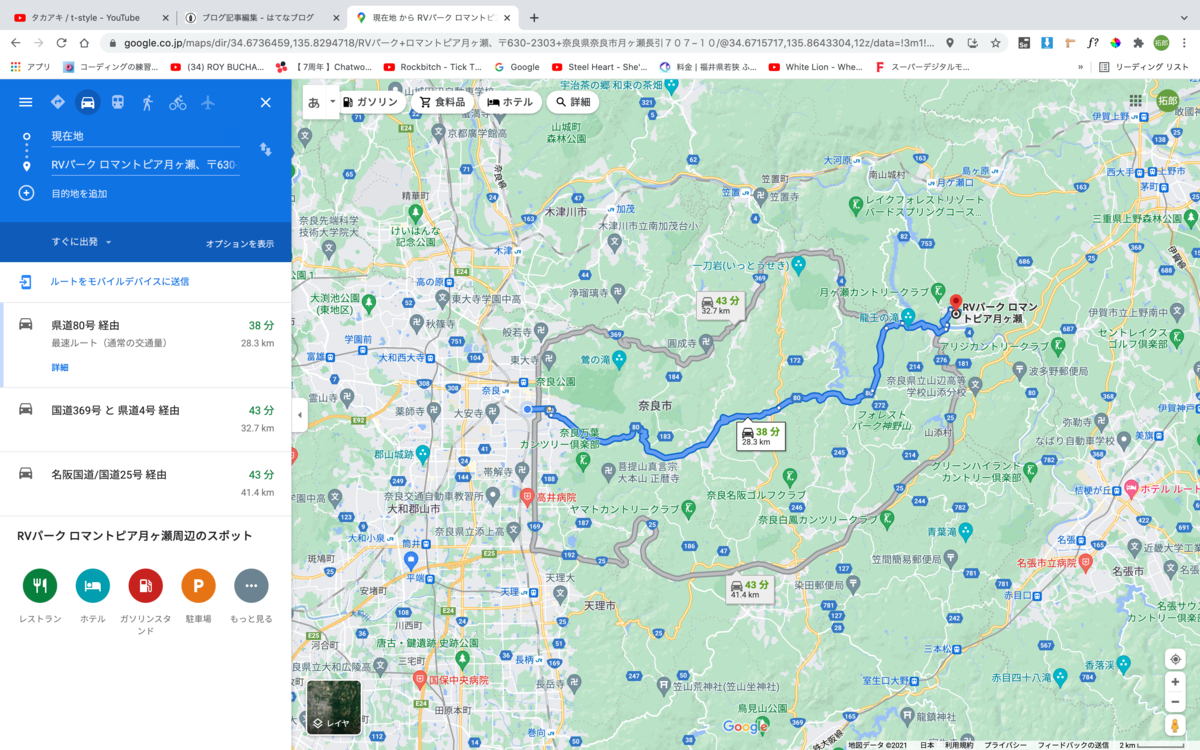The height and width of the screenshot is (750, 1200).
Task: Edit the RVパーク destination field
Action: click(145, 165)
